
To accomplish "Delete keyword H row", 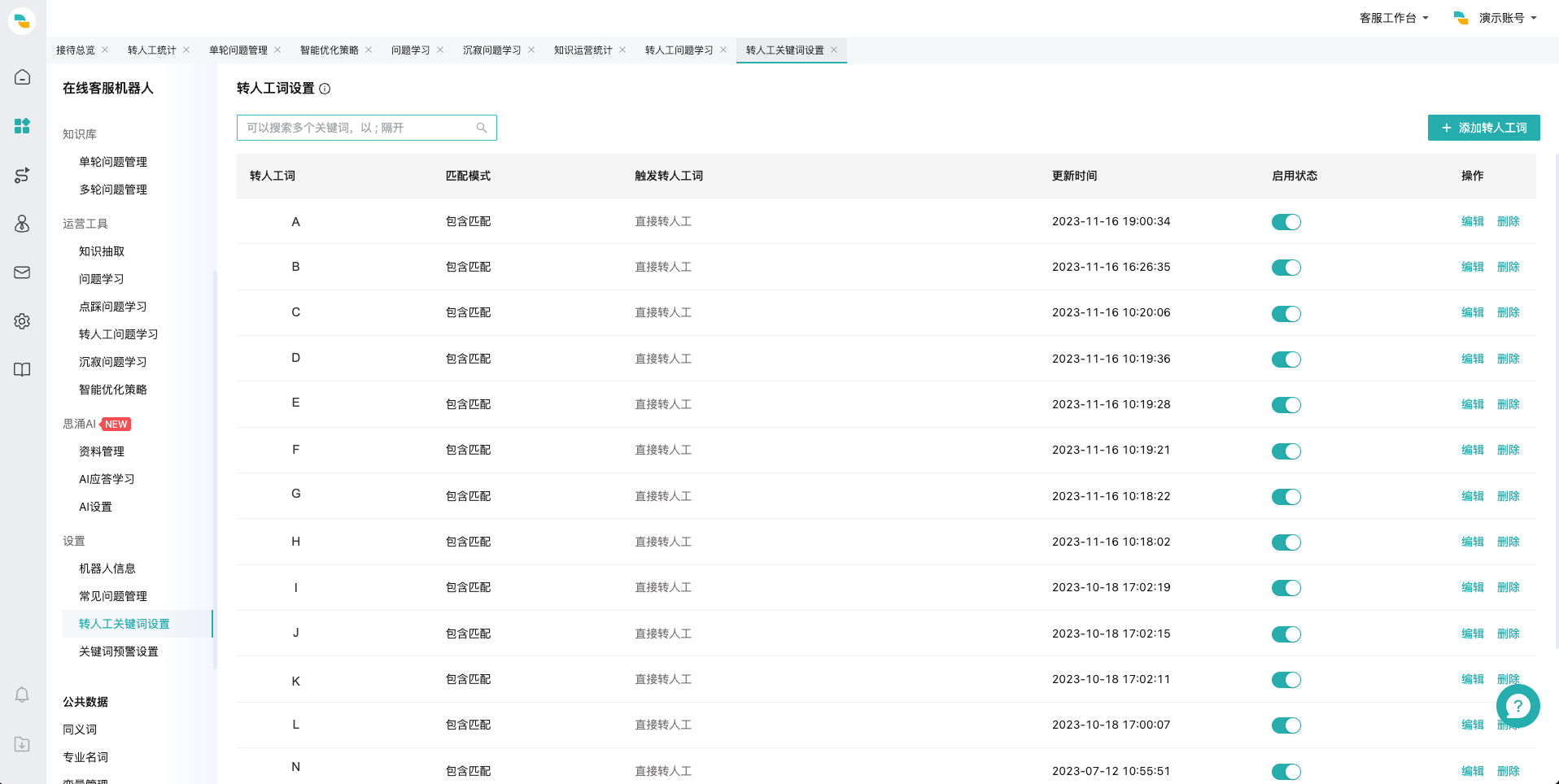I will (x=1509, y=542).
